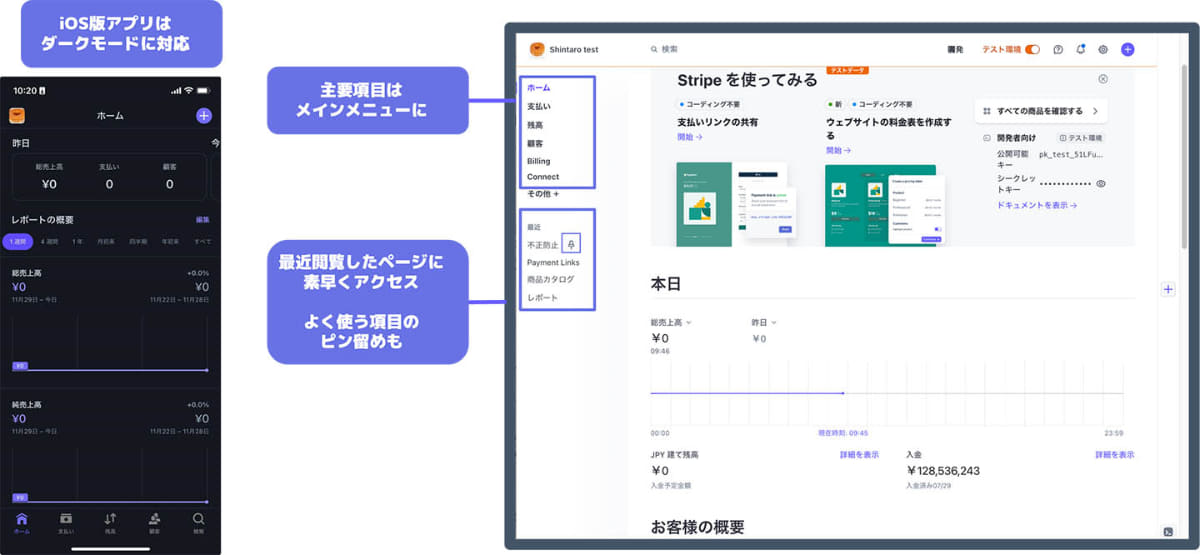
Task: Select 支払い in the sidebar menu
Action: click(x=538, y=106)
